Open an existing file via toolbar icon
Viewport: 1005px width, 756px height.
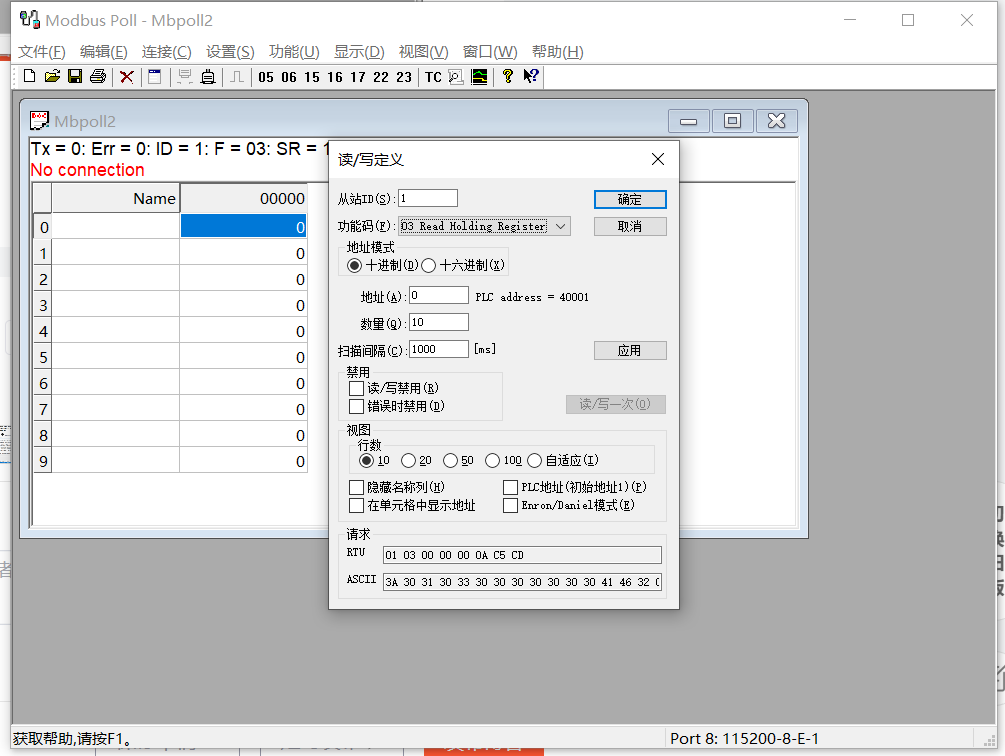[54, 76]
